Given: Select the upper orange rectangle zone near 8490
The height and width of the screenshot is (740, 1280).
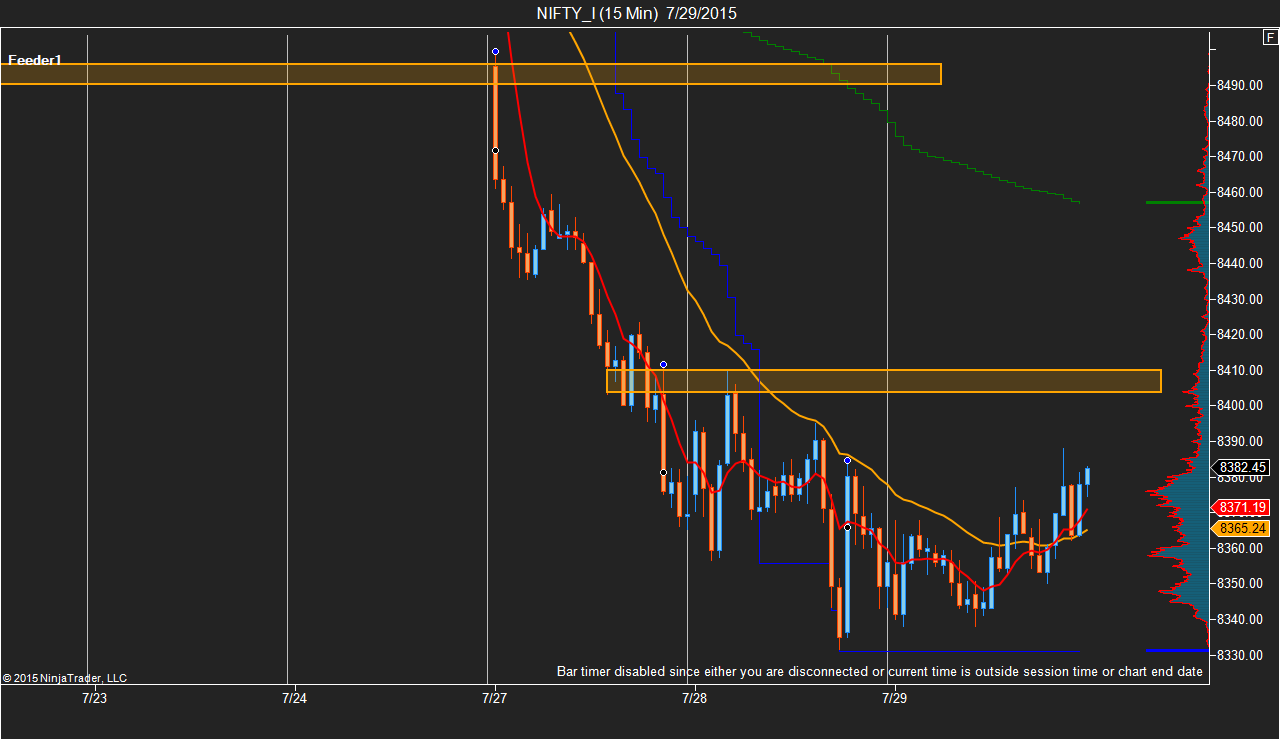Looking at the screenshot, I should (x=470, y=74).
